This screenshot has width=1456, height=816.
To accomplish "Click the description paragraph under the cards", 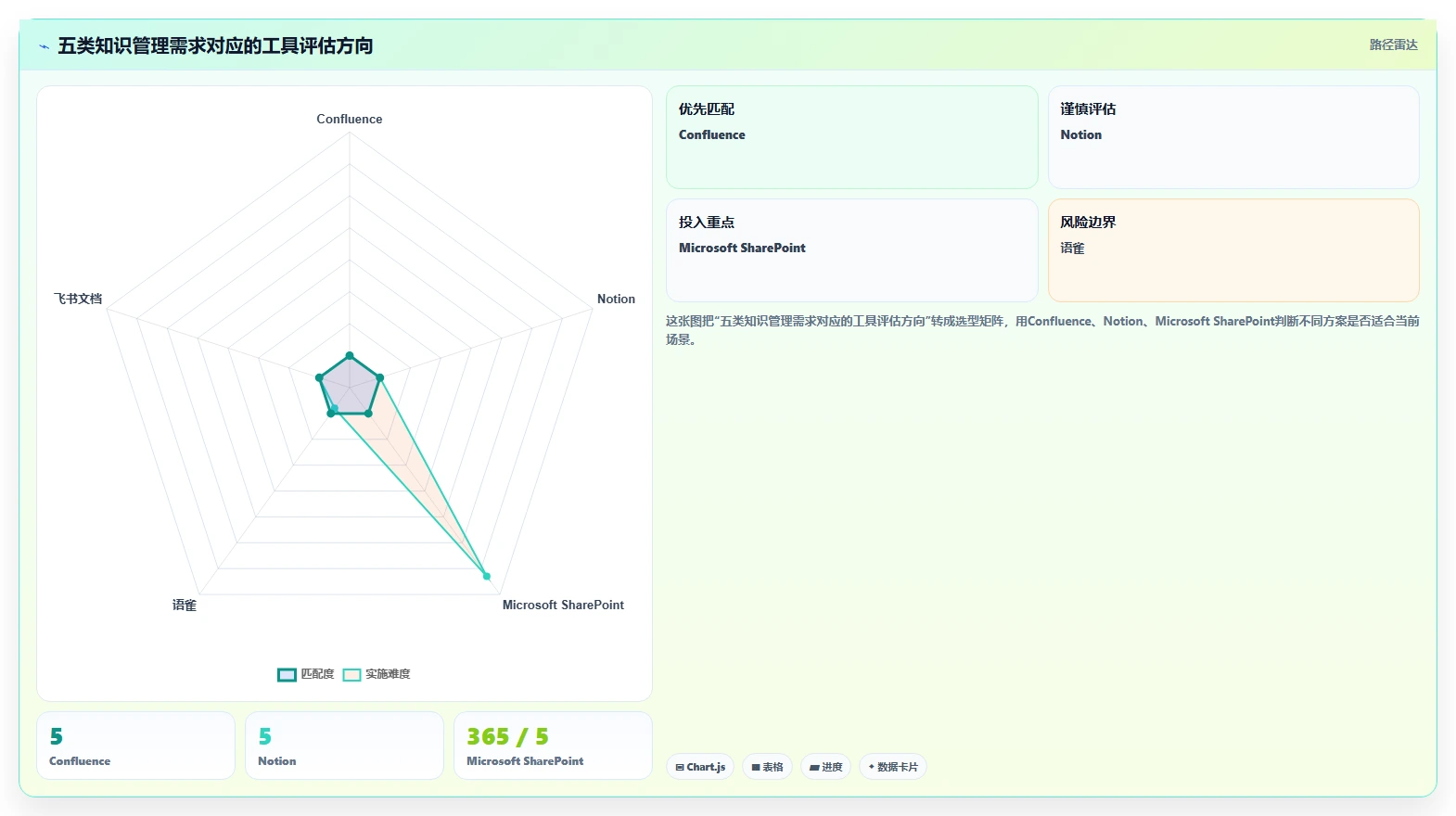I will tap(1042, 330).
